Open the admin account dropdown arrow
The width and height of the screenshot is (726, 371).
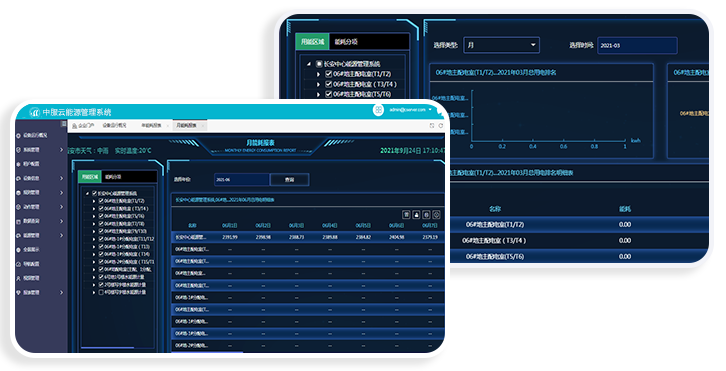point(431,110)
